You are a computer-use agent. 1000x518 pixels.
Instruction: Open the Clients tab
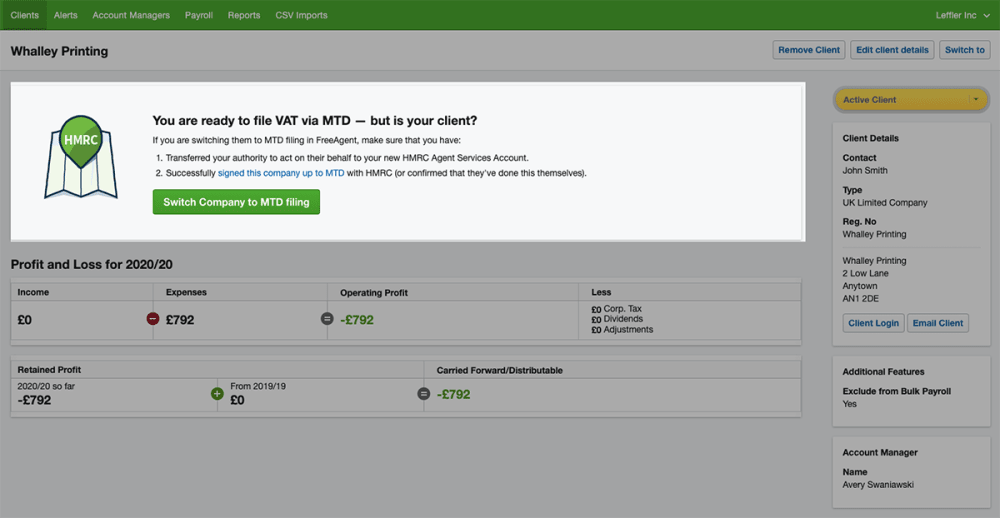click(x=24, y=15)
